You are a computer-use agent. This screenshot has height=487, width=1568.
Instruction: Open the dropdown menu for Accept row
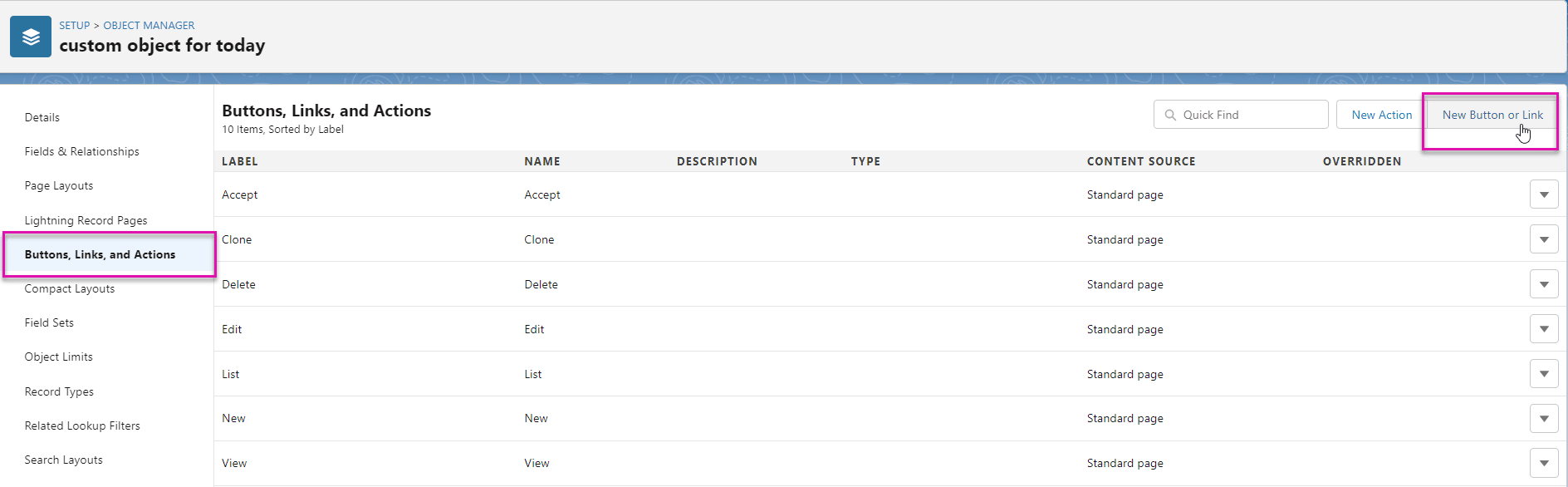1543,195
